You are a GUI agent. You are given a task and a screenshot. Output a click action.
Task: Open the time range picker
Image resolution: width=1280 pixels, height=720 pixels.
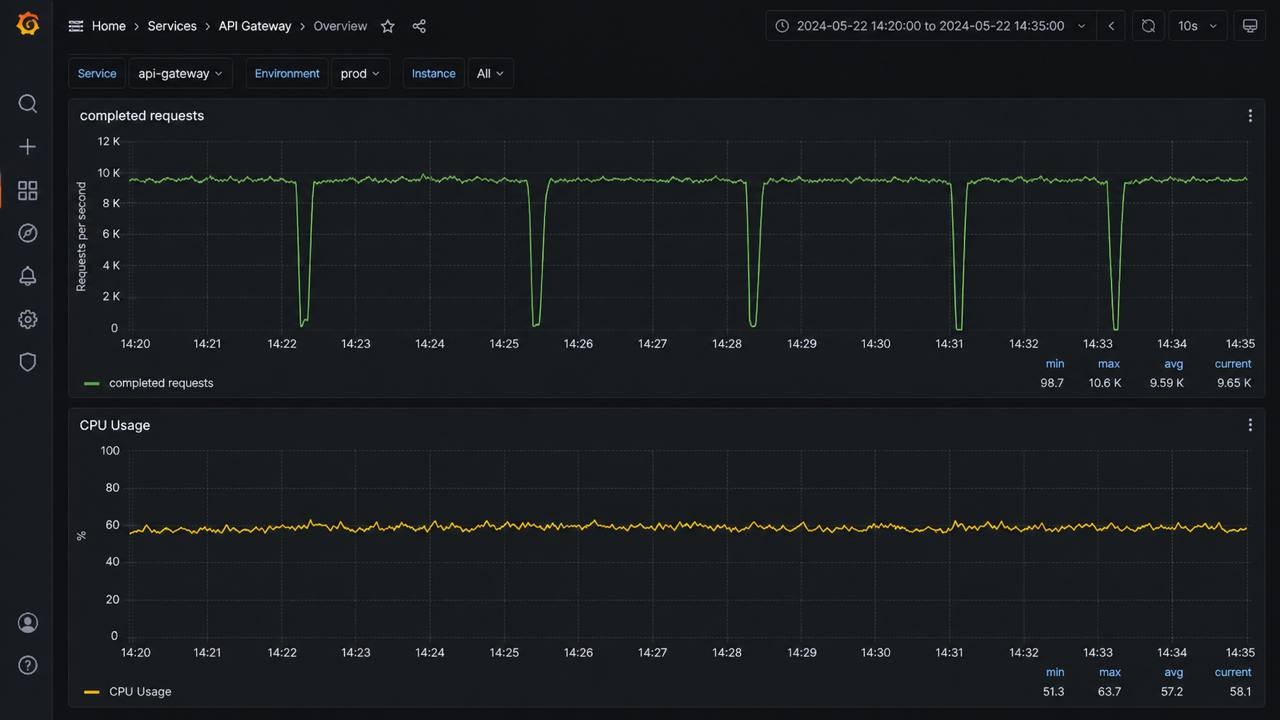point(931,26)
